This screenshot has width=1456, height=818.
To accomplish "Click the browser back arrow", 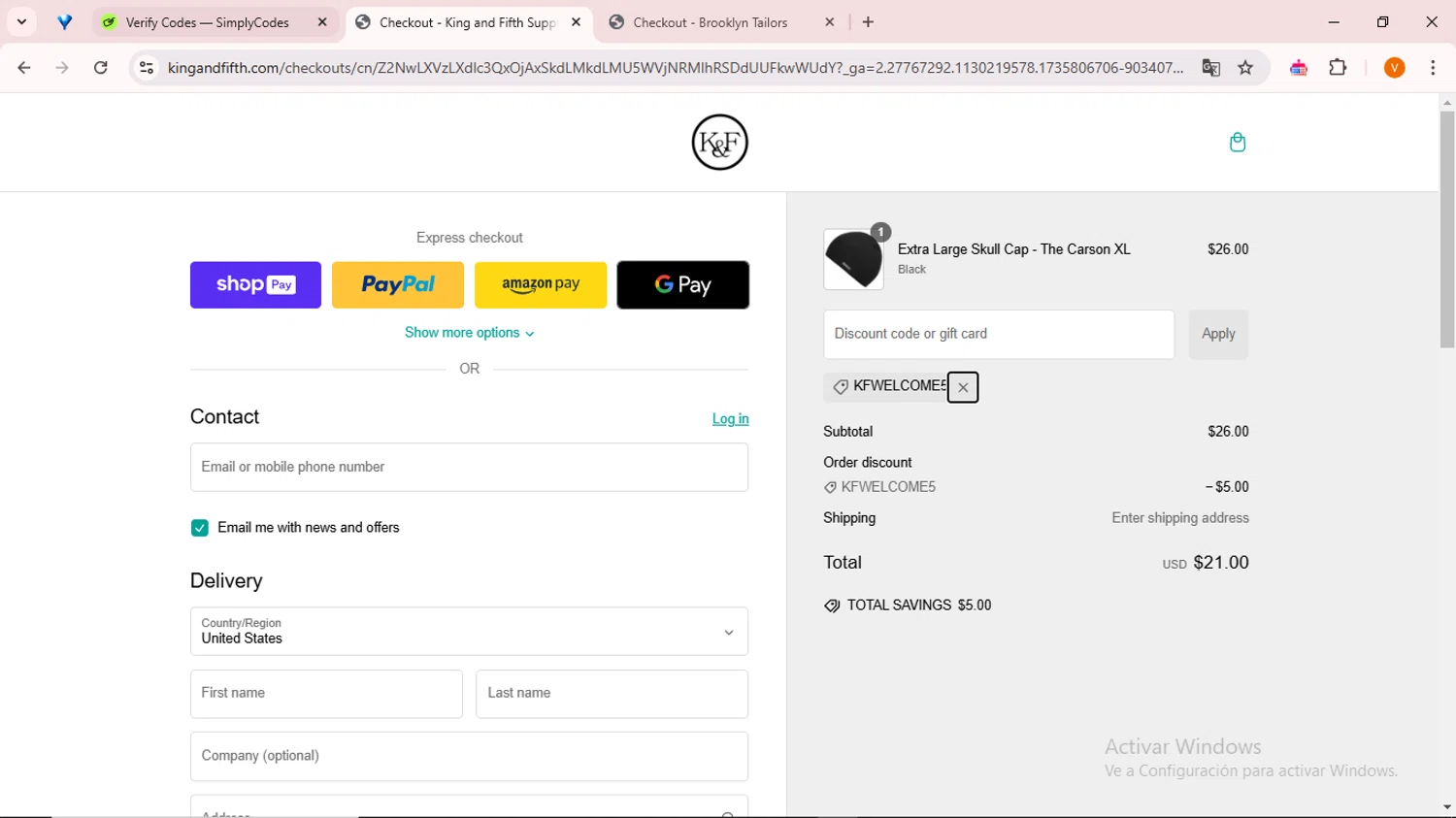I will 24,68.
